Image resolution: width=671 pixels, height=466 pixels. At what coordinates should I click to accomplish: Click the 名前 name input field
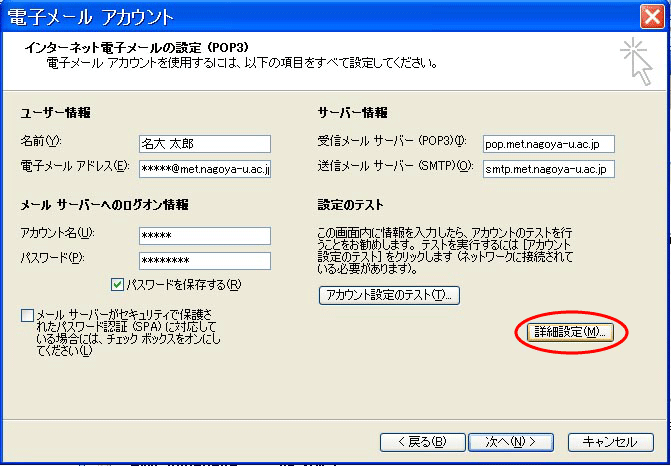pos(205,144)
